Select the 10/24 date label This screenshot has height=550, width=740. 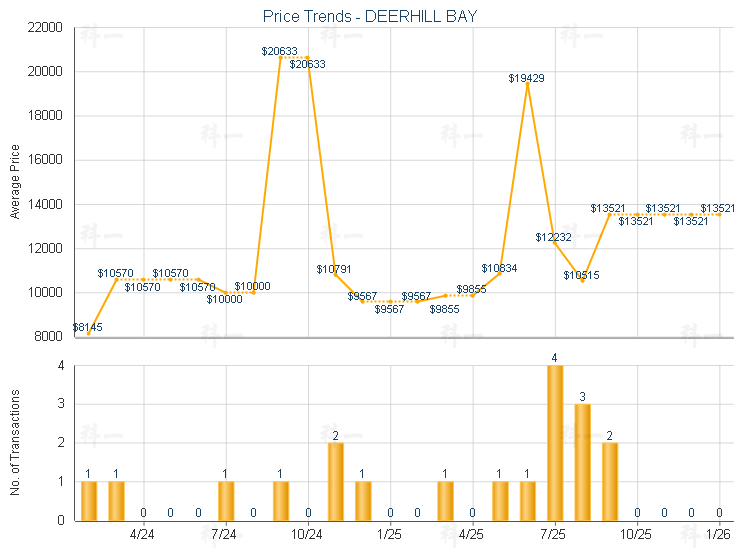pos(308,535)
